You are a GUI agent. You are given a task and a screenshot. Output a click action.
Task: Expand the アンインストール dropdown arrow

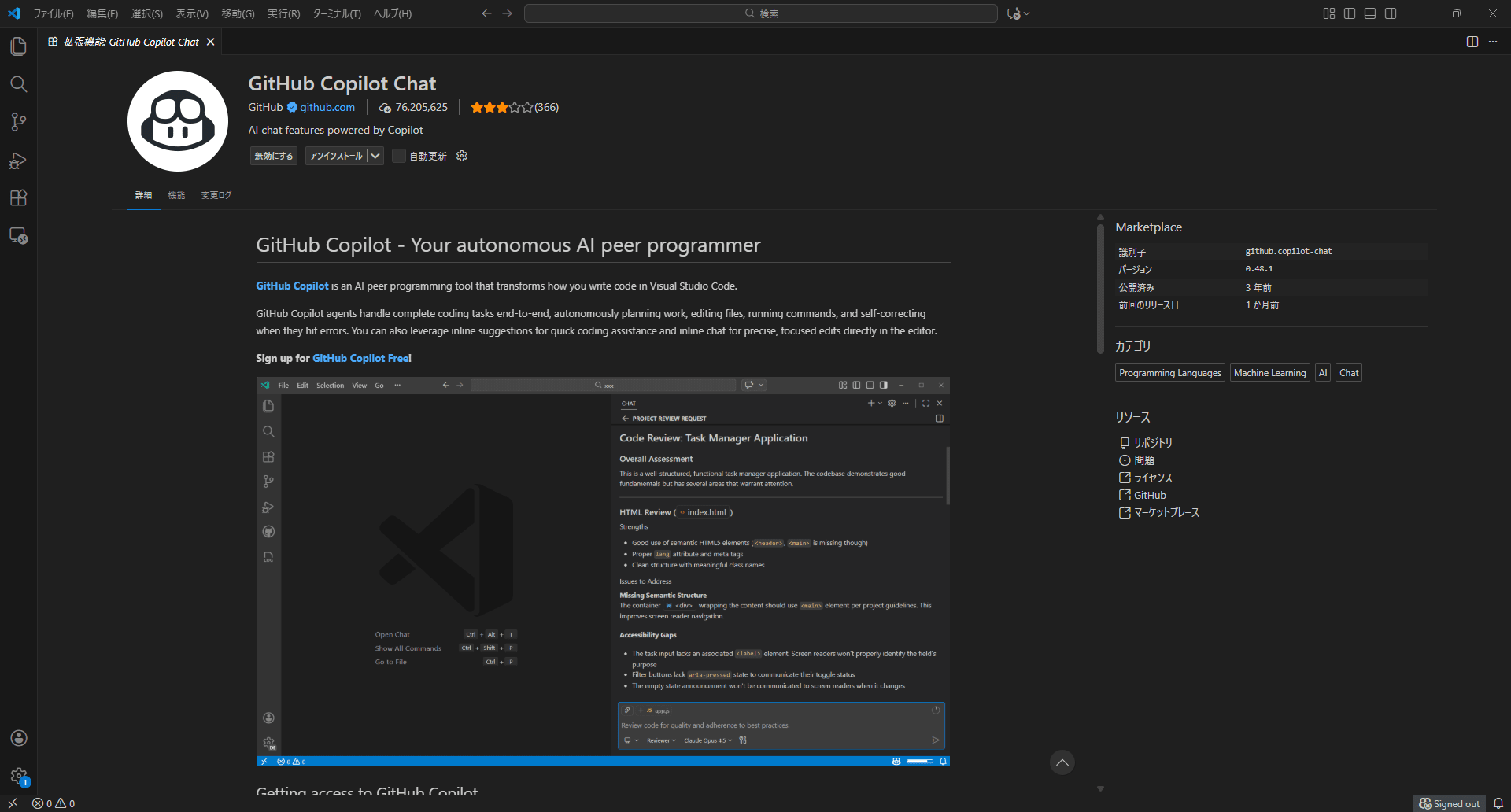(375, 156)
